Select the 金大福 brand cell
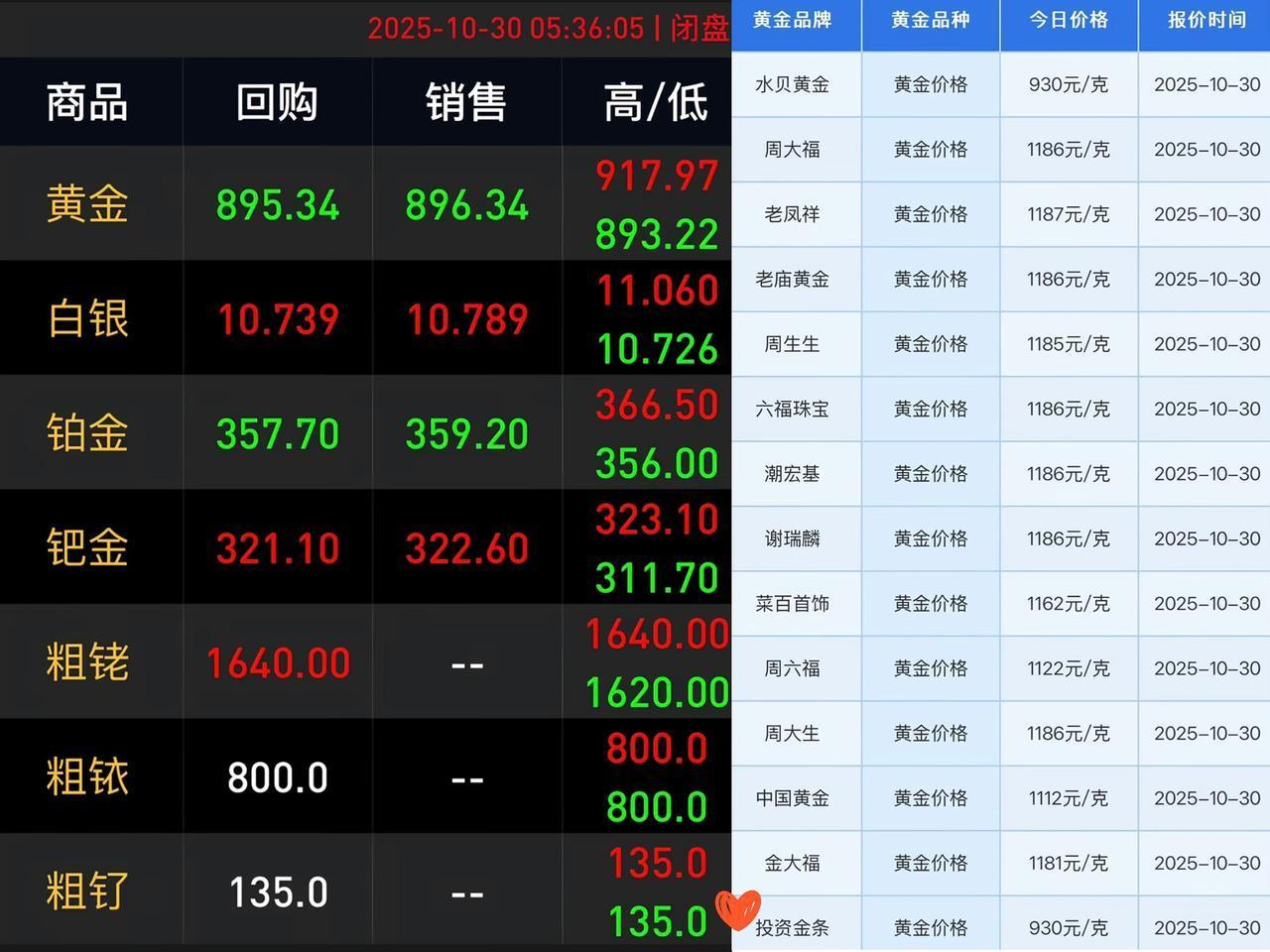This screenshot has height=952, width=1270. point(792,863)
